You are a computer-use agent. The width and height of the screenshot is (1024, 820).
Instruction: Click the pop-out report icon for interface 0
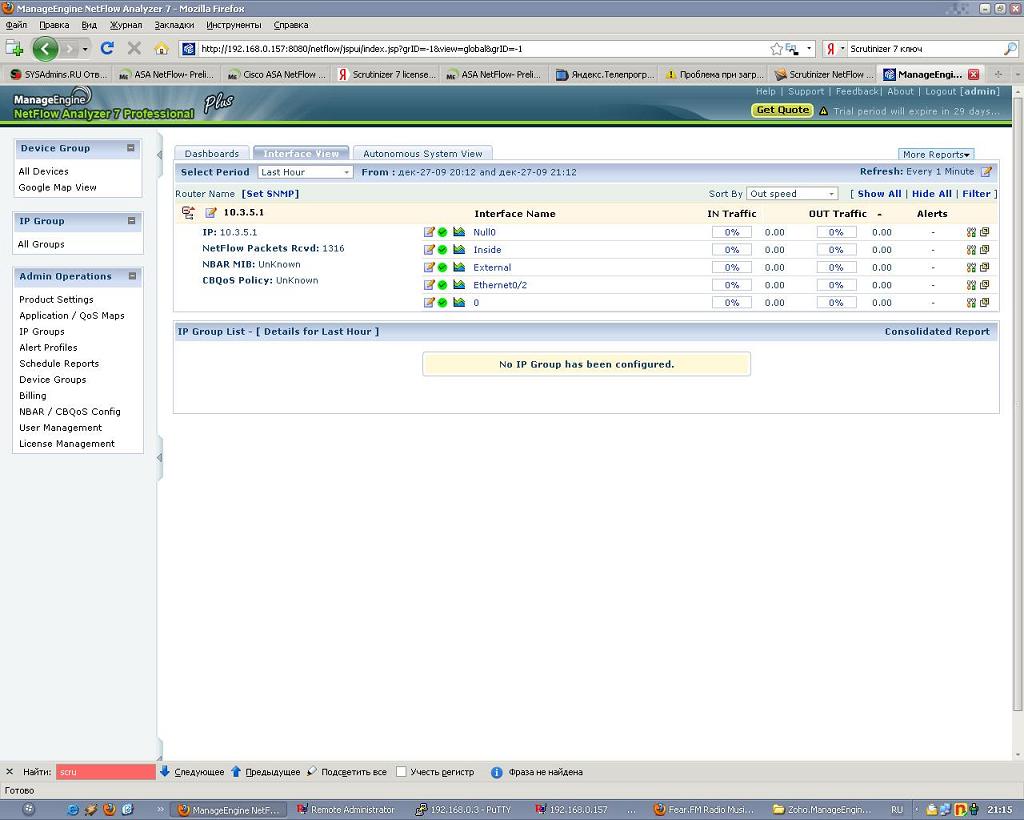pyautogui.click(x=984, y=303)
